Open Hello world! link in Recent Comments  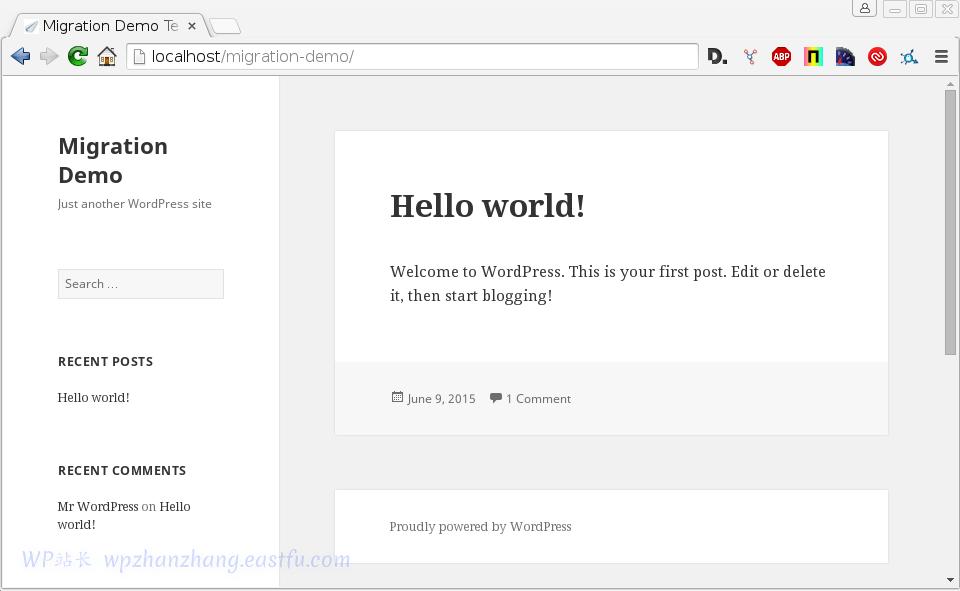124,516
